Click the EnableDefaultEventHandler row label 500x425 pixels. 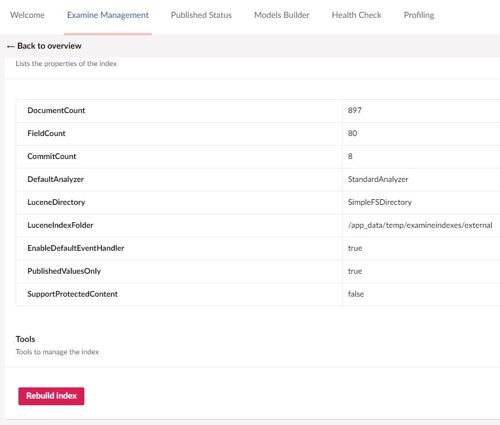click(x=76, y=248)
